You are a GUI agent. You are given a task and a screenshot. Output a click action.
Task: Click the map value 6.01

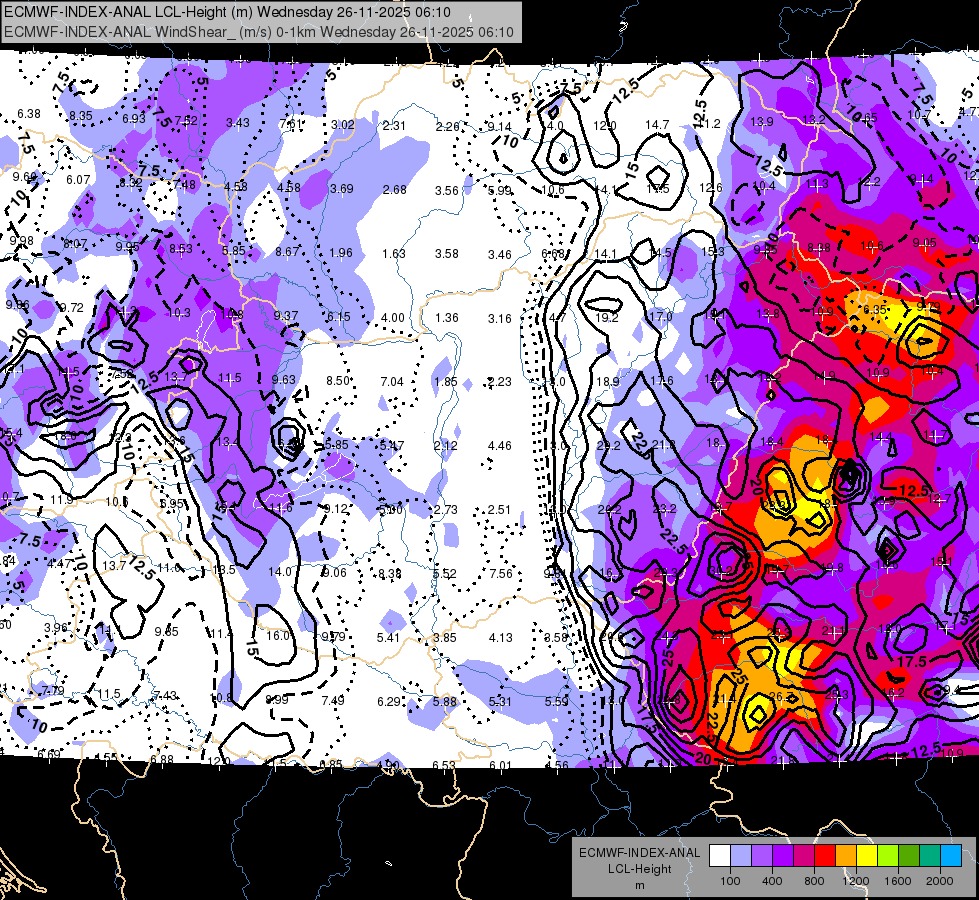pos(501,766)
